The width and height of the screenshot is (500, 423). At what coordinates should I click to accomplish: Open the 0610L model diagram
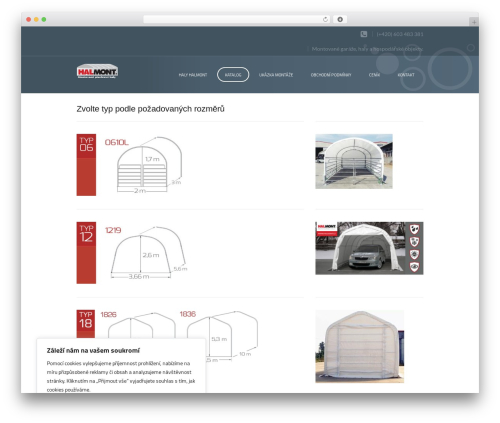coord(144,164)
